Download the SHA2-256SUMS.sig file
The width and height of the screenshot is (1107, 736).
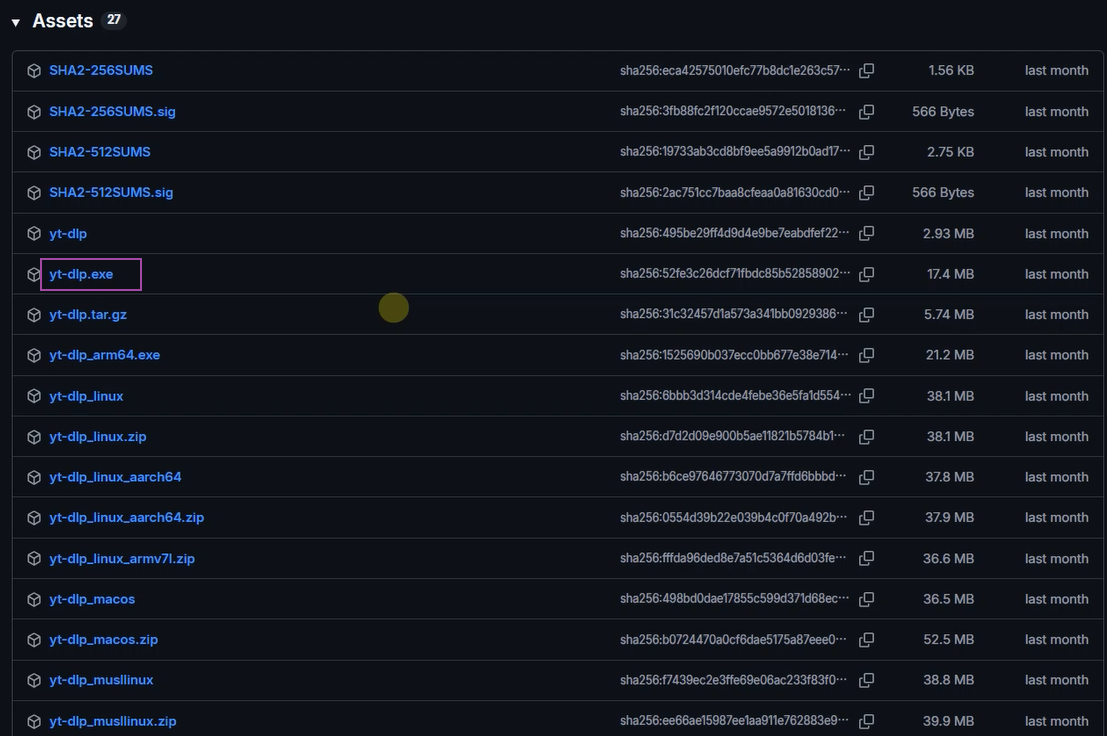point(112,111)
